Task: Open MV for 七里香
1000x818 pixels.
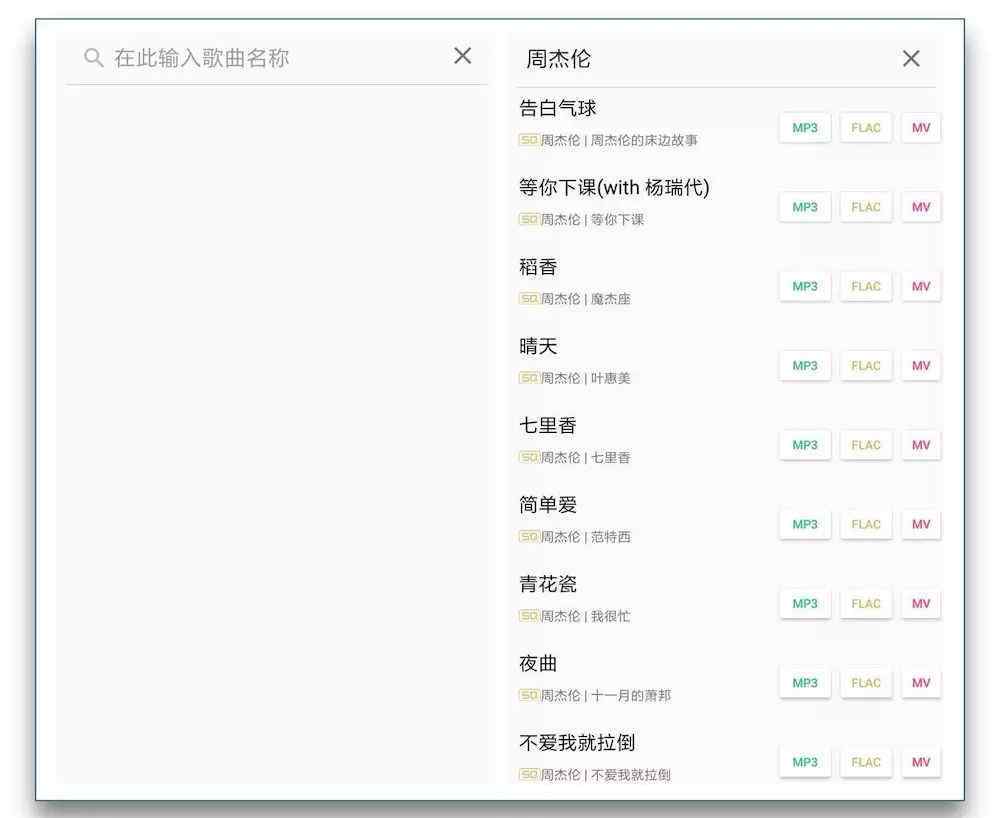Action: 921,445
